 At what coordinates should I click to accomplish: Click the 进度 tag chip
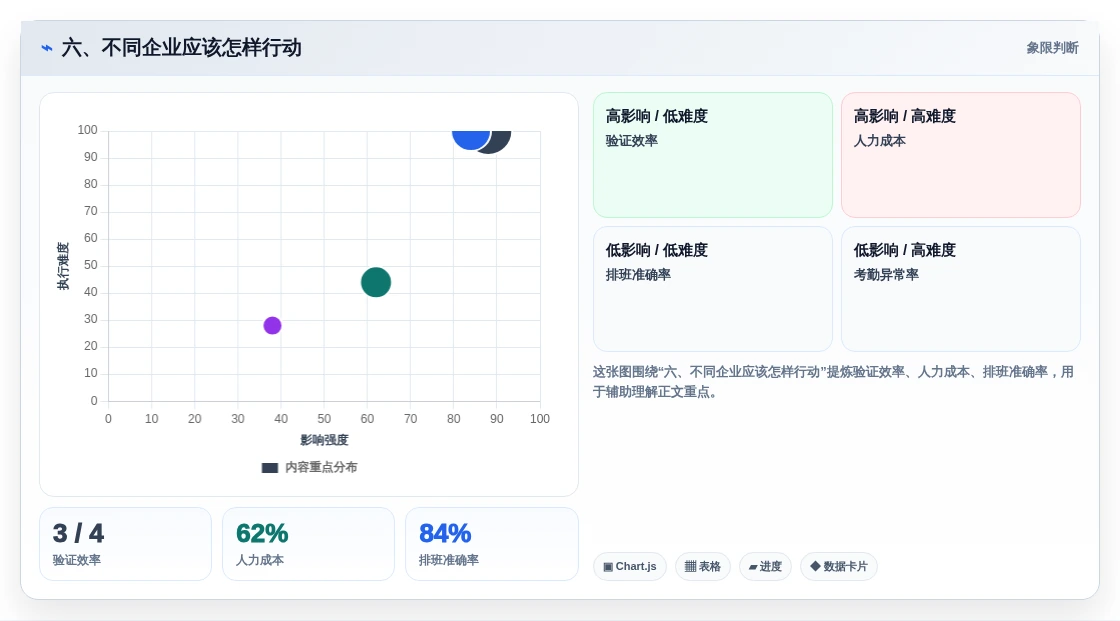[765, 567]
